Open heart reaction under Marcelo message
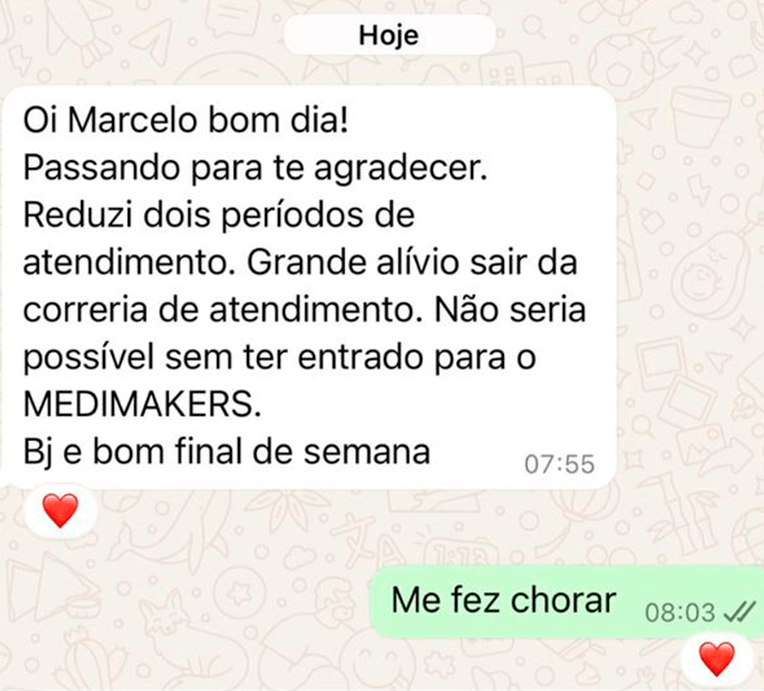Image resolution: width=764 pixels, height=691 pixels. pyautogui.click(x=60, y=510)
